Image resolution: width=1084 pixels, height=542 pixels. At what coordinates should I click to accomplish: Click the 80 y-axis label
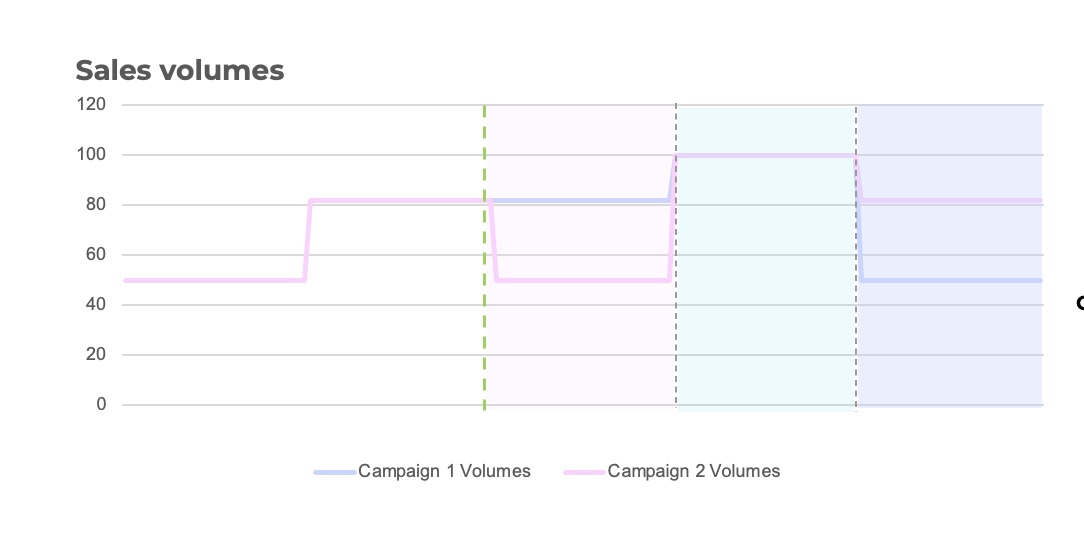95,205
